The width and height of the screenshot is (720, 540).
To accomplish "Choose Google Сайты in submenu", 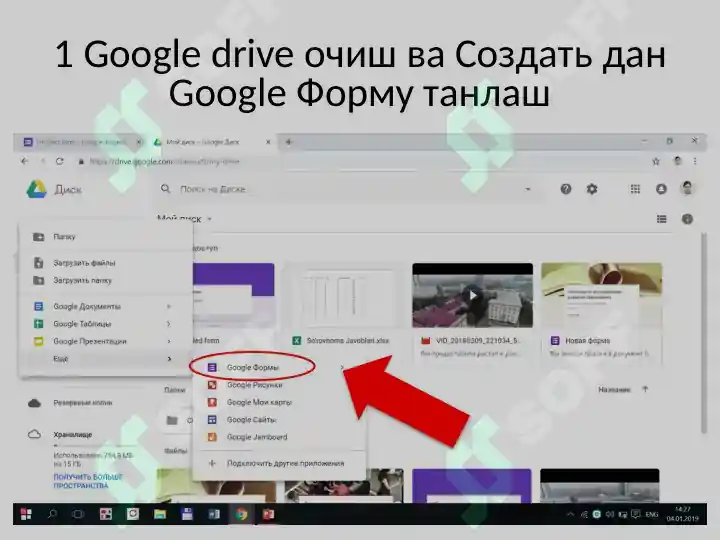I will click(279, 420).
